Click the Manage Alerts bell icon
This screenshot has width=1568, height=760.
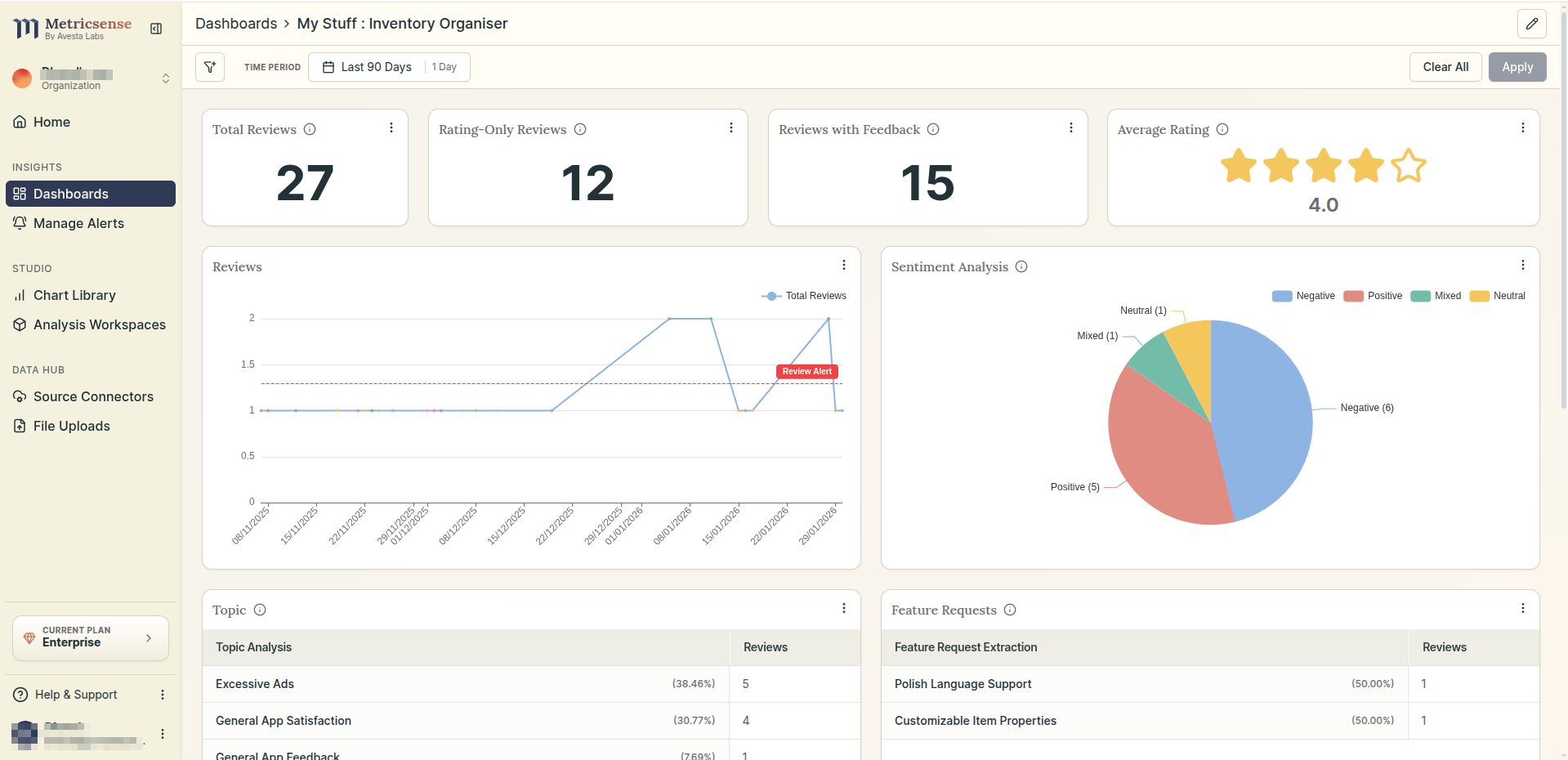pyautogui.click(x=20, y=223)
